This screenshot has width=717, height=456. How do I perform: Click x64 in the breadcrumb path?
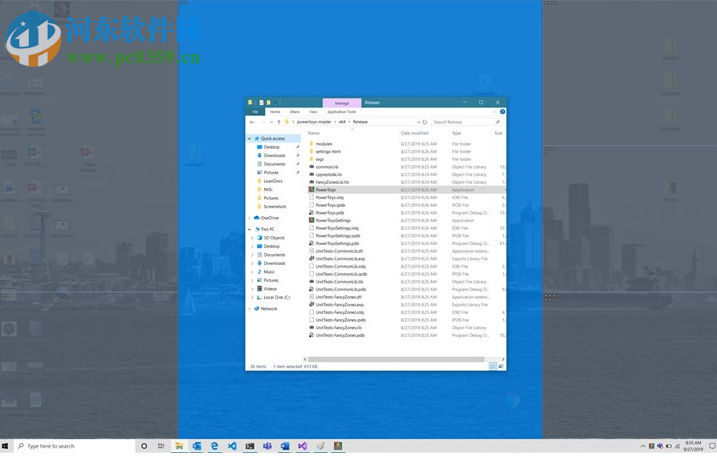[x=342, y=122]
